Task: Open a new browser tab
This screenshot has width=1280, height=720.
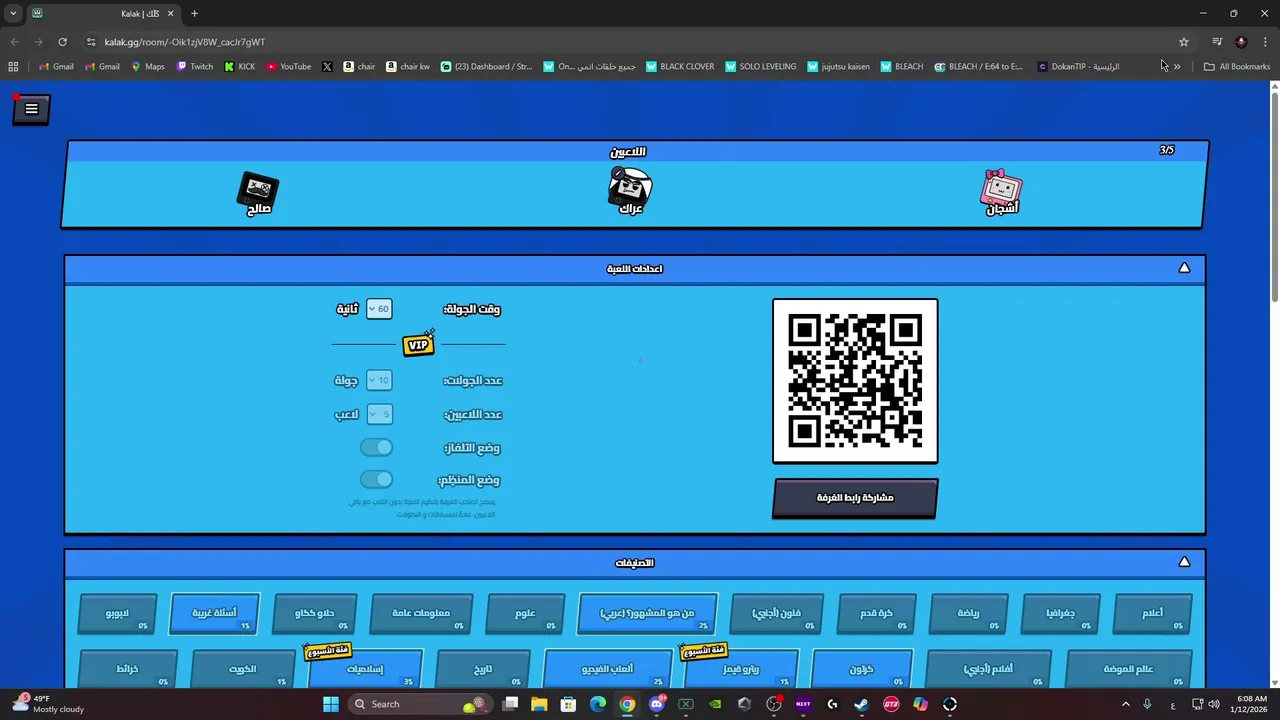Action: [x=194, y=13]
